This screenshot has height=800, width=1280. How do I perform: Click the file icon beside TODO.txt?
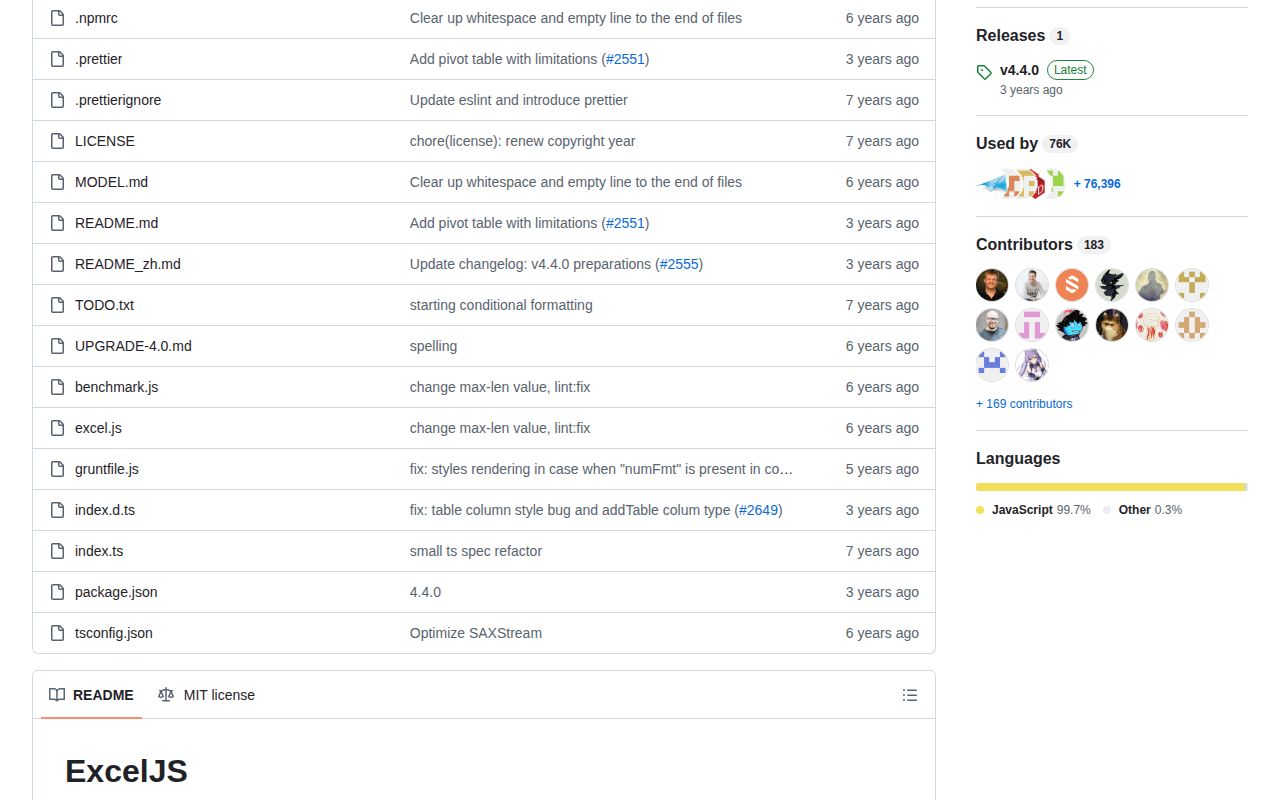tap(58, 305)
